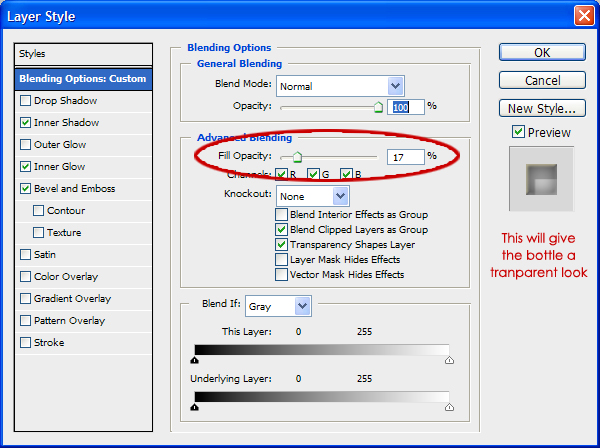Enable the Stroke checkbox
The width and height of the screenshot is (600, 448).
pyautogui.click(x=25, y=343)
